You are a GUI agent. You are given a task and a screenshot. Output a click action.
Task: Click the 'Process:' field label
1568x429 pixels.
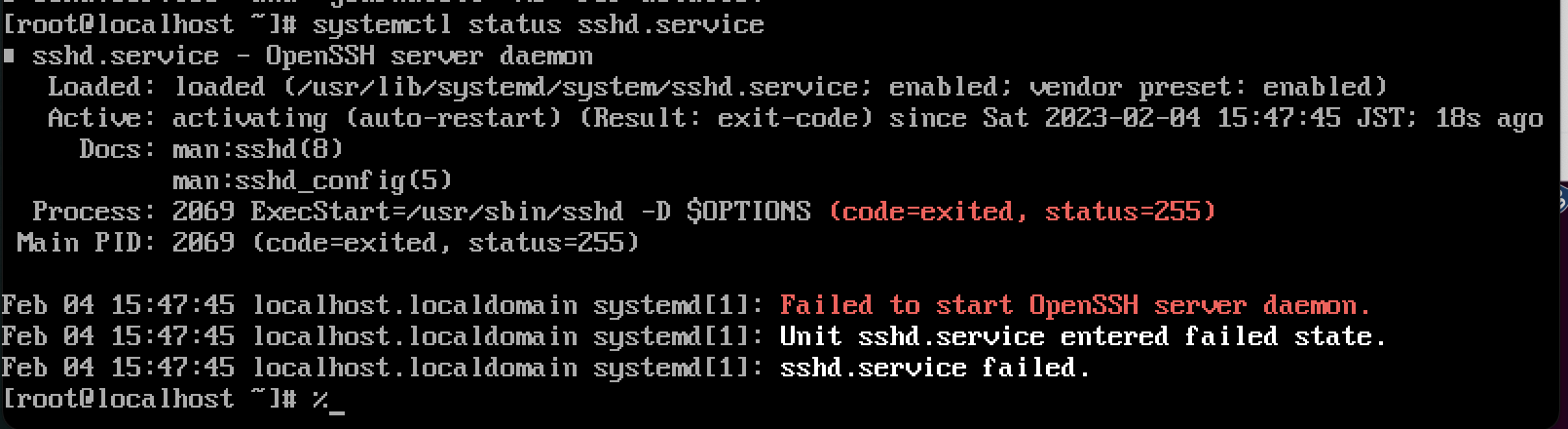94,212
